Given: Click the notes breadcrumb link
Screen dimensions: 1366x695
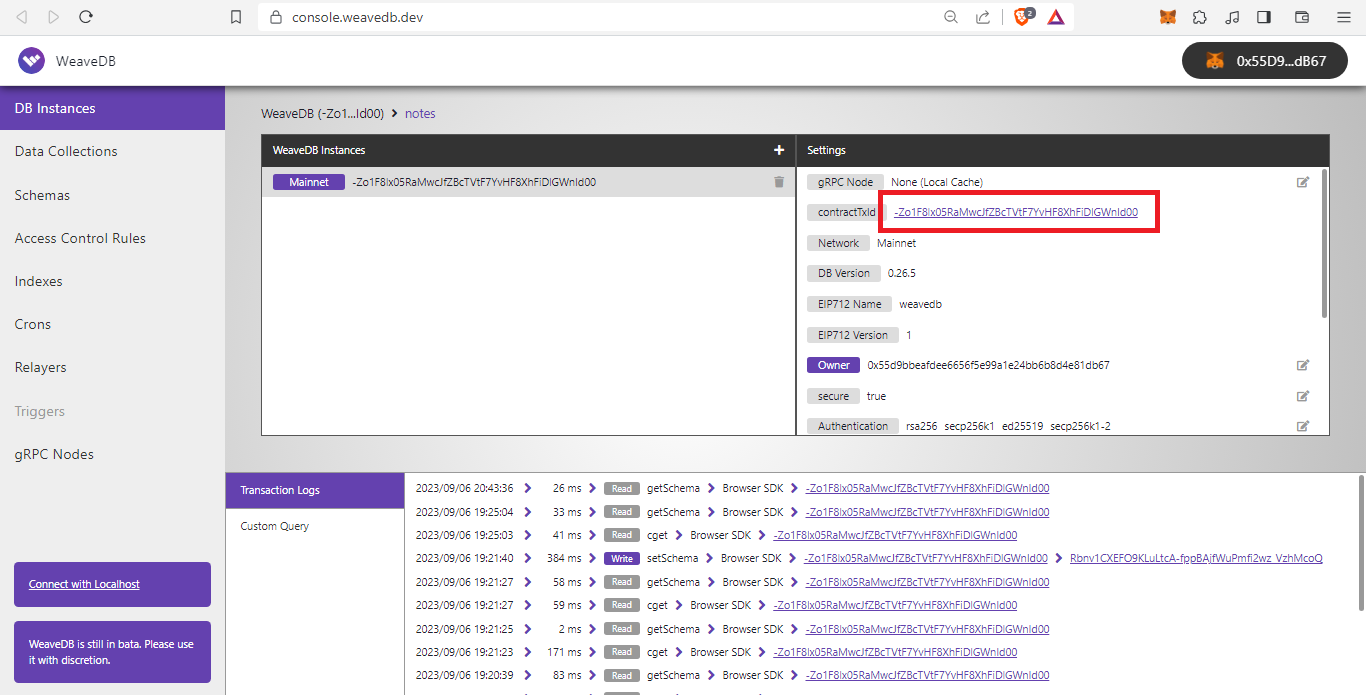Looking at the screenshot, I should click(x=420, y=114).
